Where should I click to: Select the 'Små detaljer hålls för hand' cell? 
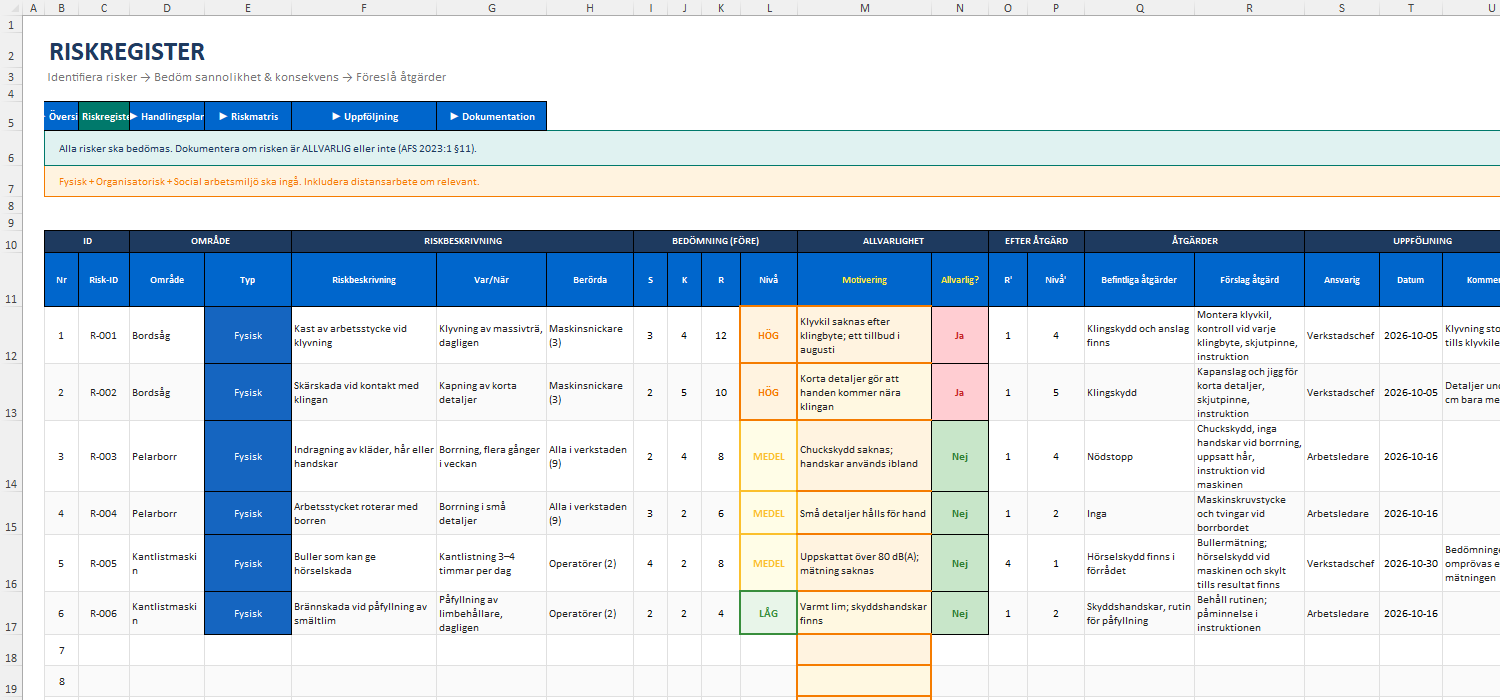[865, 514]
